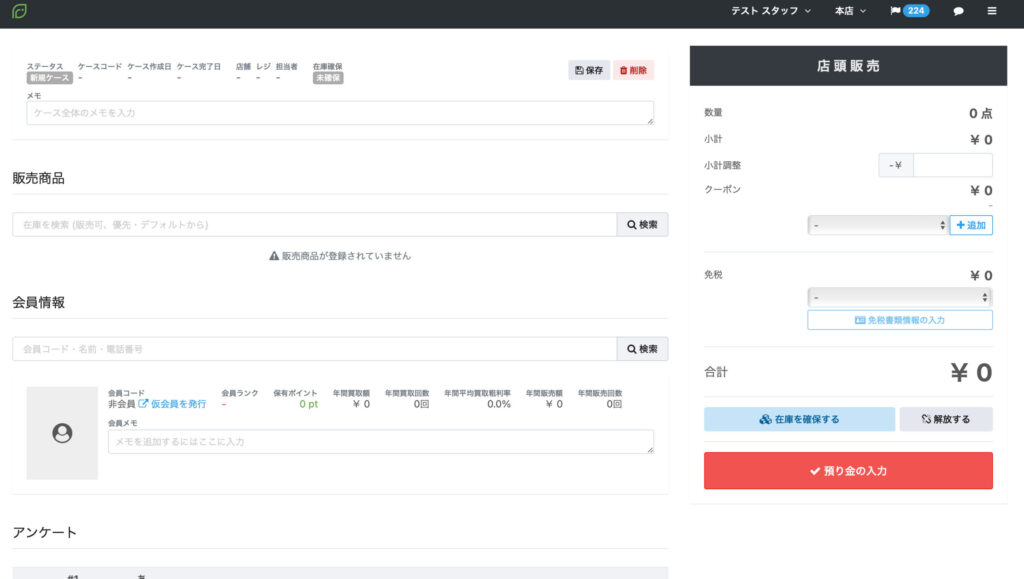The width and height of the screenshot is (1024, 579).
Task: Open the 本店 store dropdown
Action: [x=850, y=11]
